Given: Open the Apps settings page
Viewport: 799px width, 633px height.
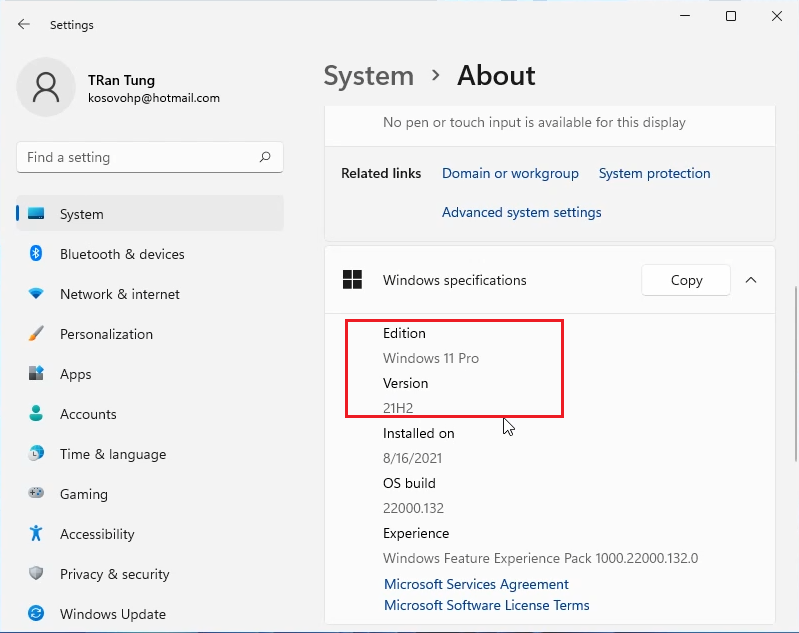Looking at the screenshot, I should [150, 374].
